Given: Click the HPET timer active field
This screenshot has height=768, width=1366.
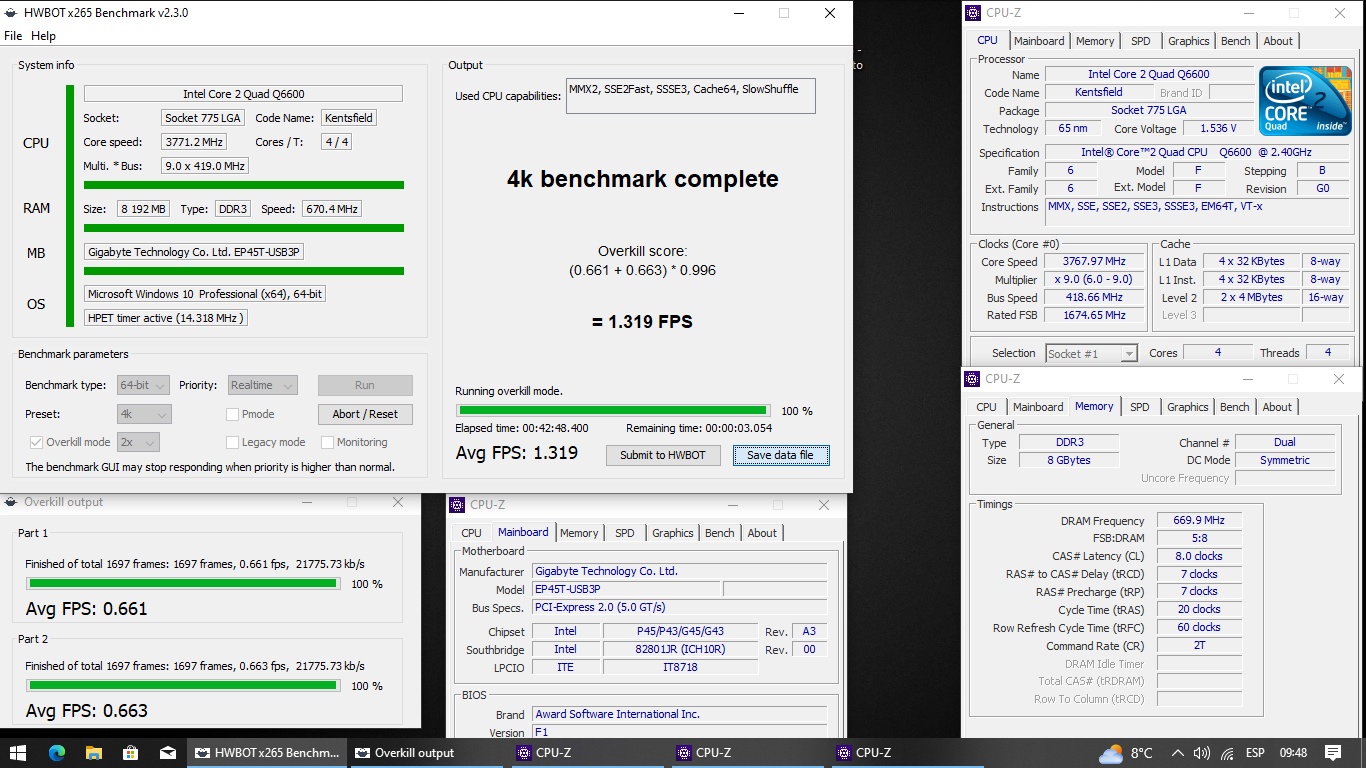Looking at the screenshot, I should coord(165,318).
